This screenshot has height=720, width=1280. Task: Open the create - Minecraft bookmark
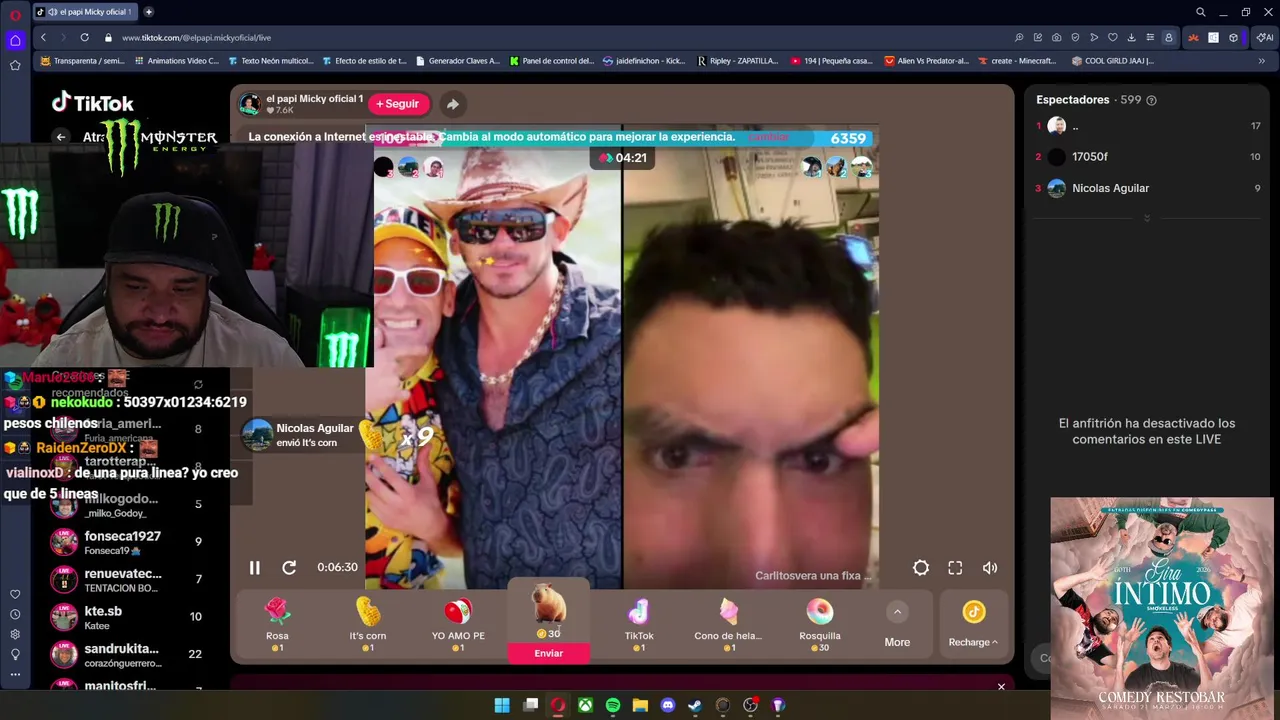[1017, 60]
